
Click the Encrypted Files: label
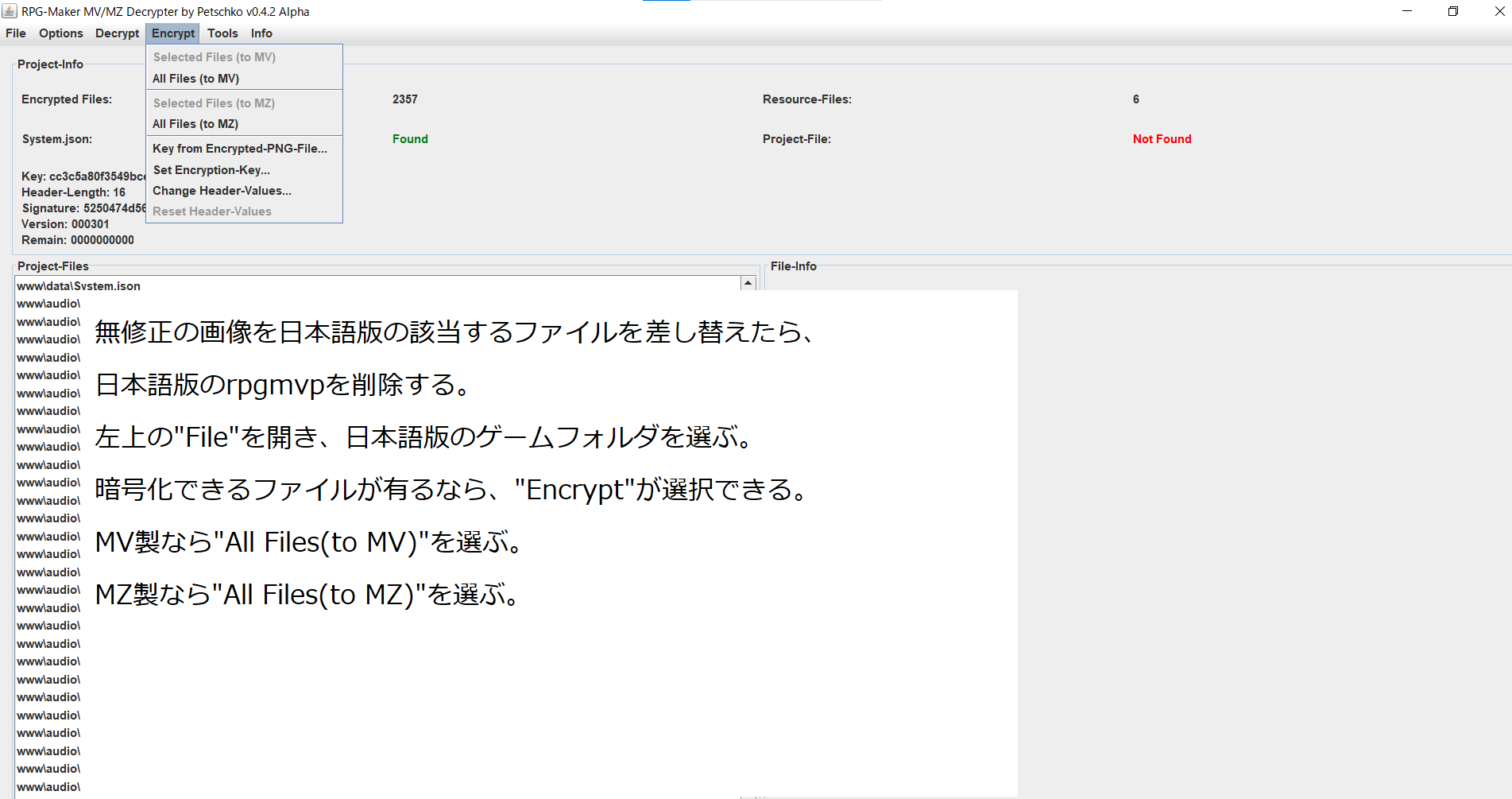[x=67, y=99]
